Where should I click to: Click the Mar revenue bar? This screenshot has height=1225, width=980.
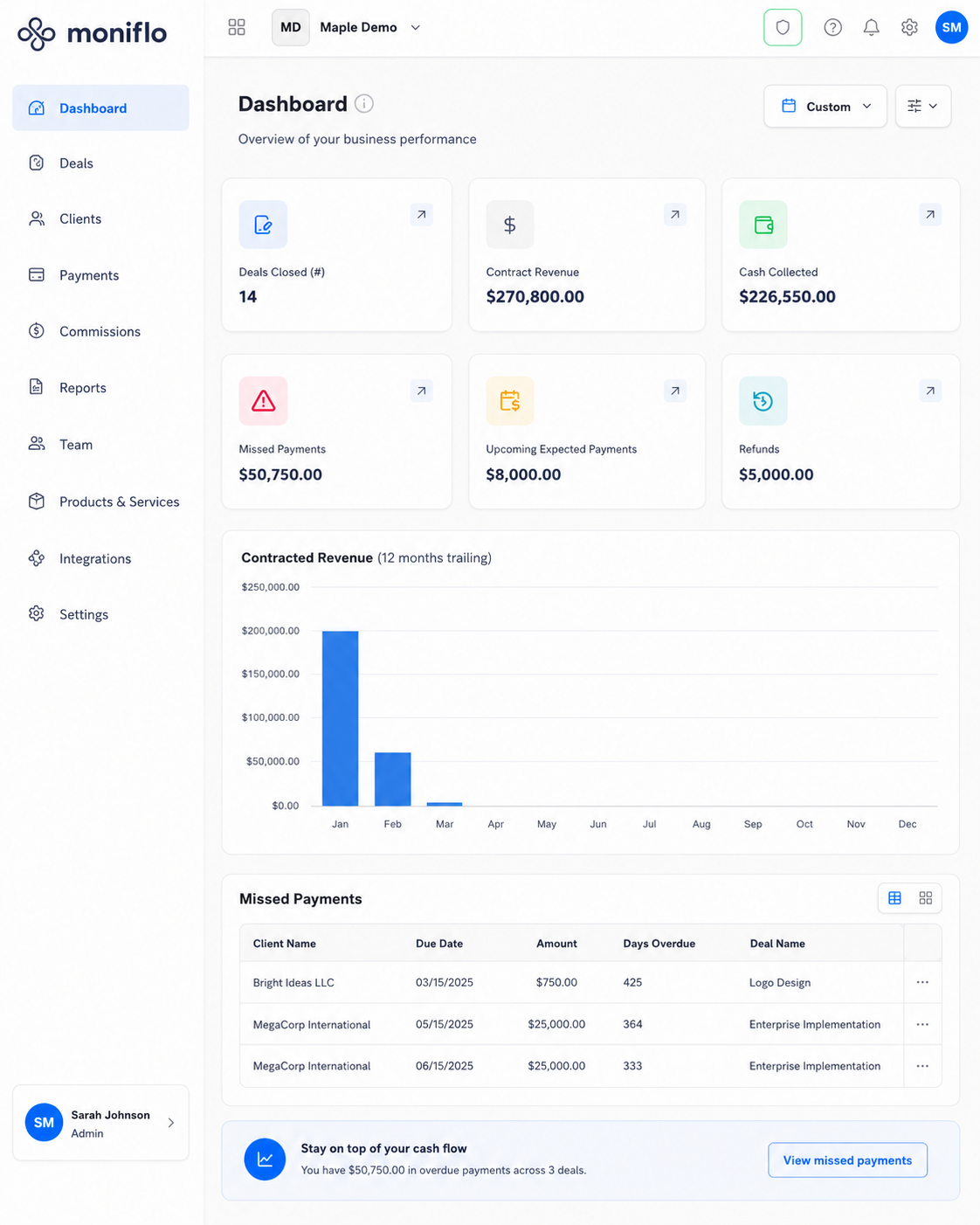pos(445,804)
